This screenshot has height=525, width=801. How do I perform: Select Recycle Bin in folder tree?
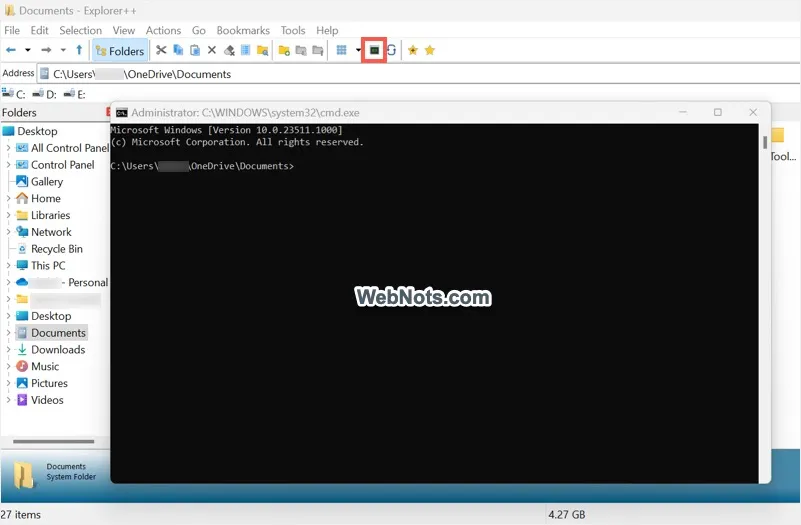tap(56, 249)
